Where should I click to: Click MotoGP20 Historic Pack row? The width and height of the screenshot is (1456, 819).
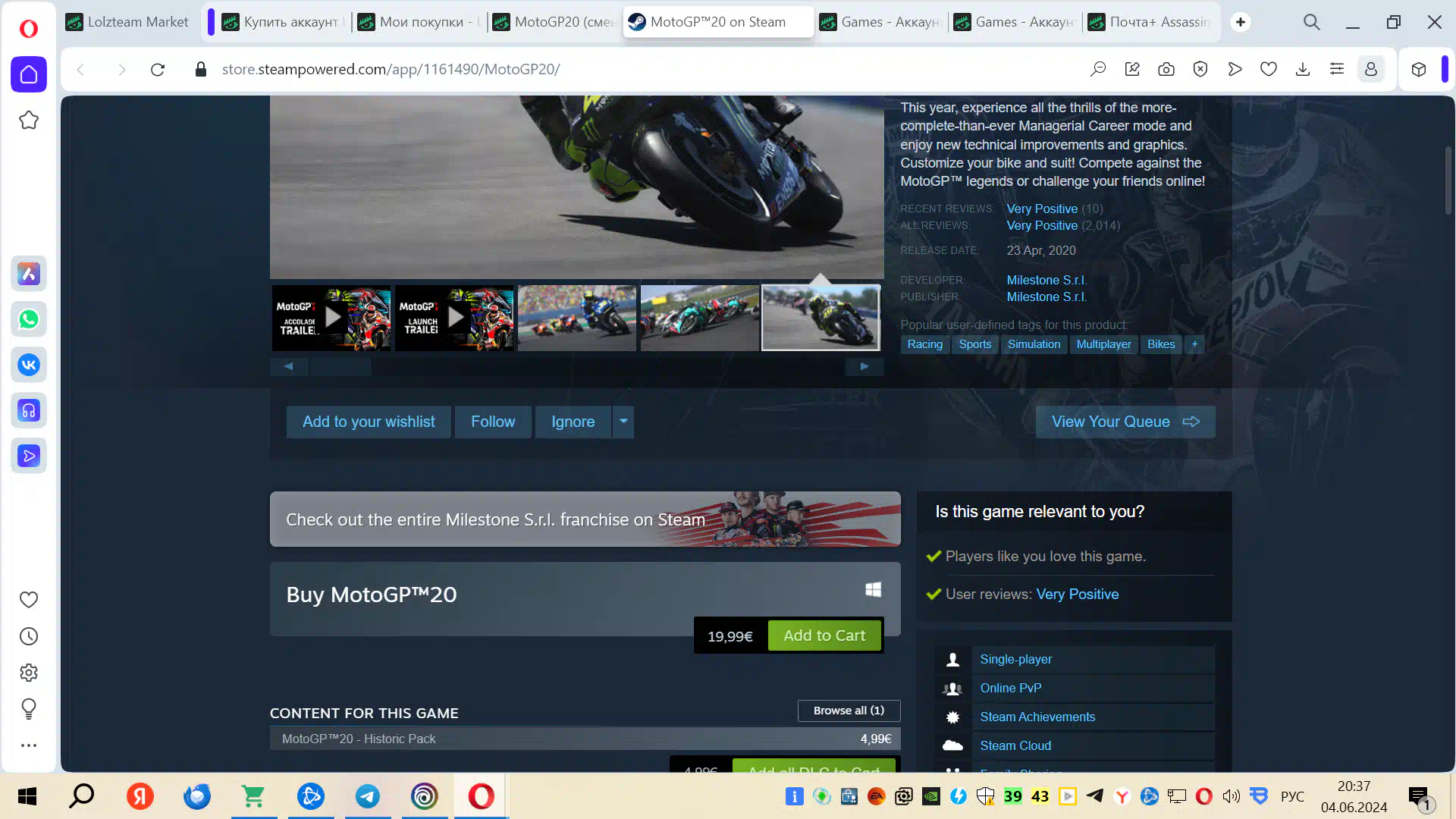coord(585,739)
